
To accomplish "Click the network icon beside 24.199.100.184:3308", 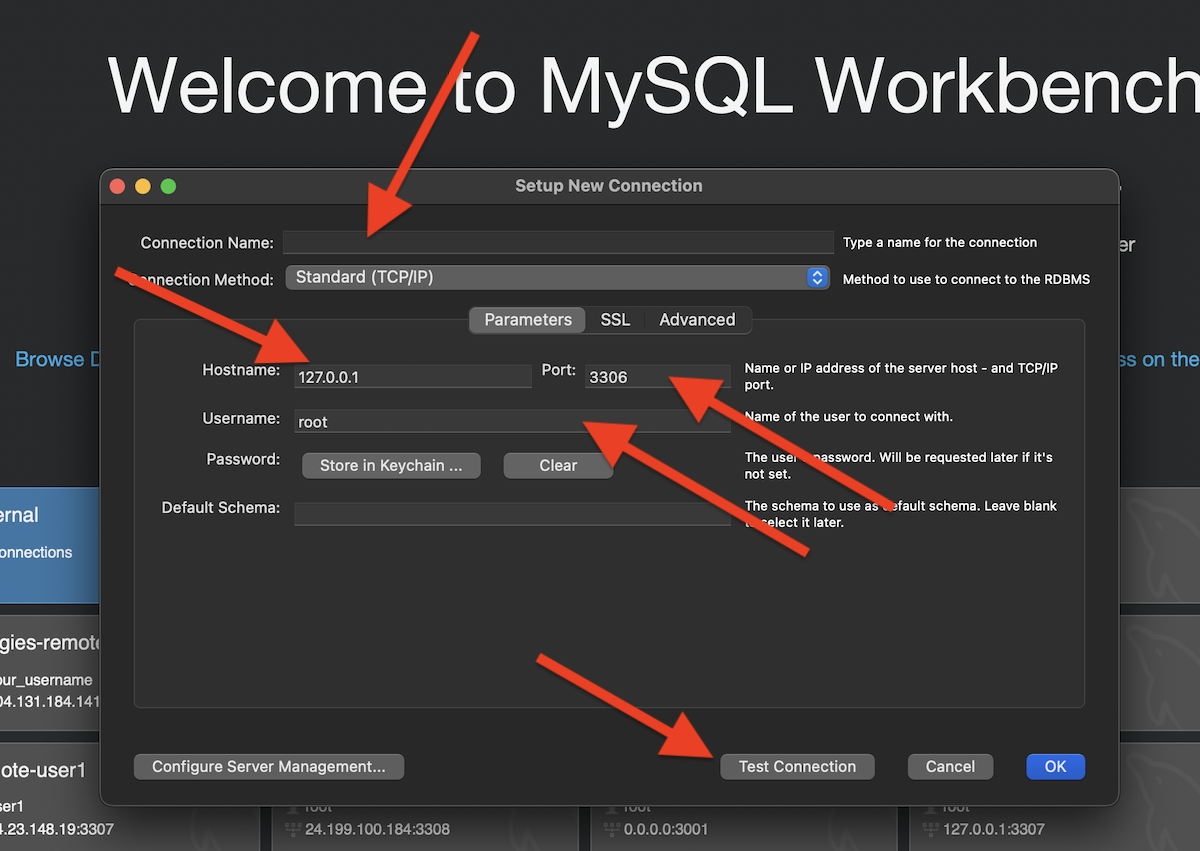I will click(x=292, y=829).
